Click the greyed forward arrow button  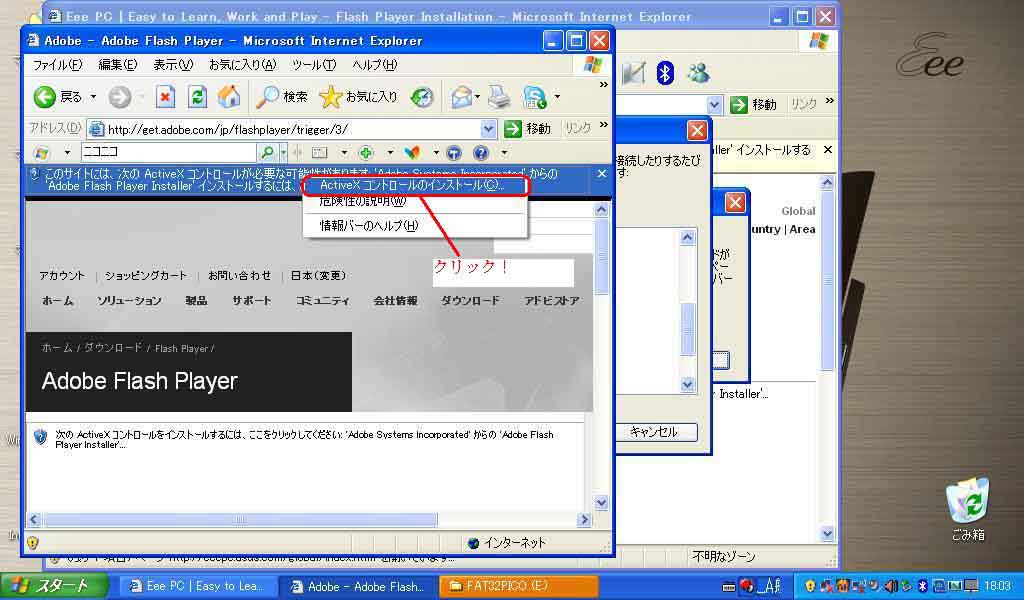pos(120,97)
